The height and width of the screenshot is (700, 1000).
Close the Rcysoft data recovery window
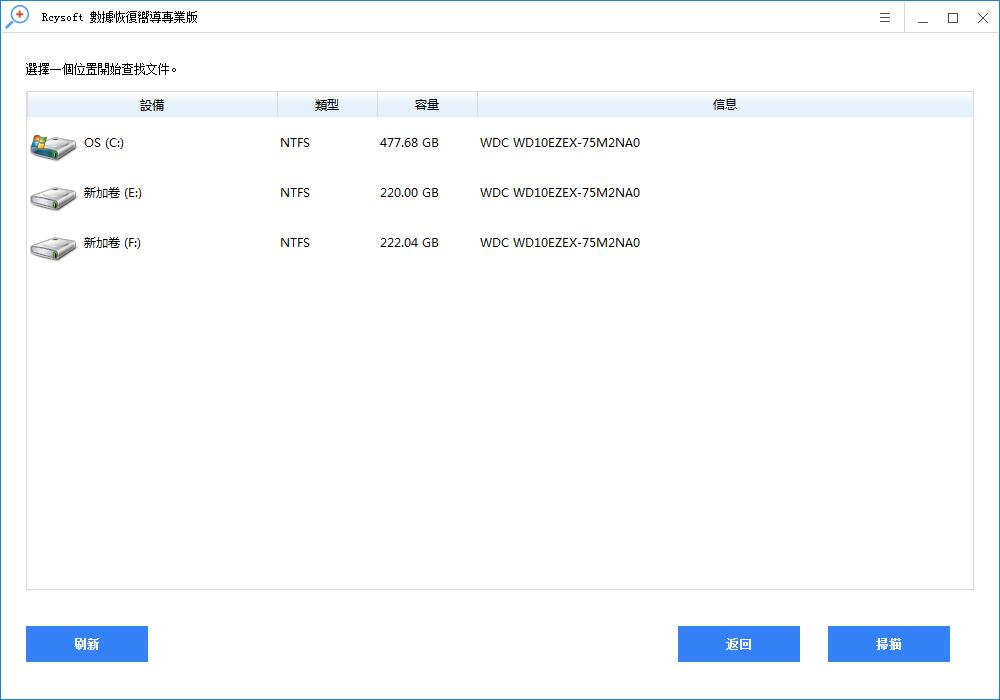click(982, 18)
